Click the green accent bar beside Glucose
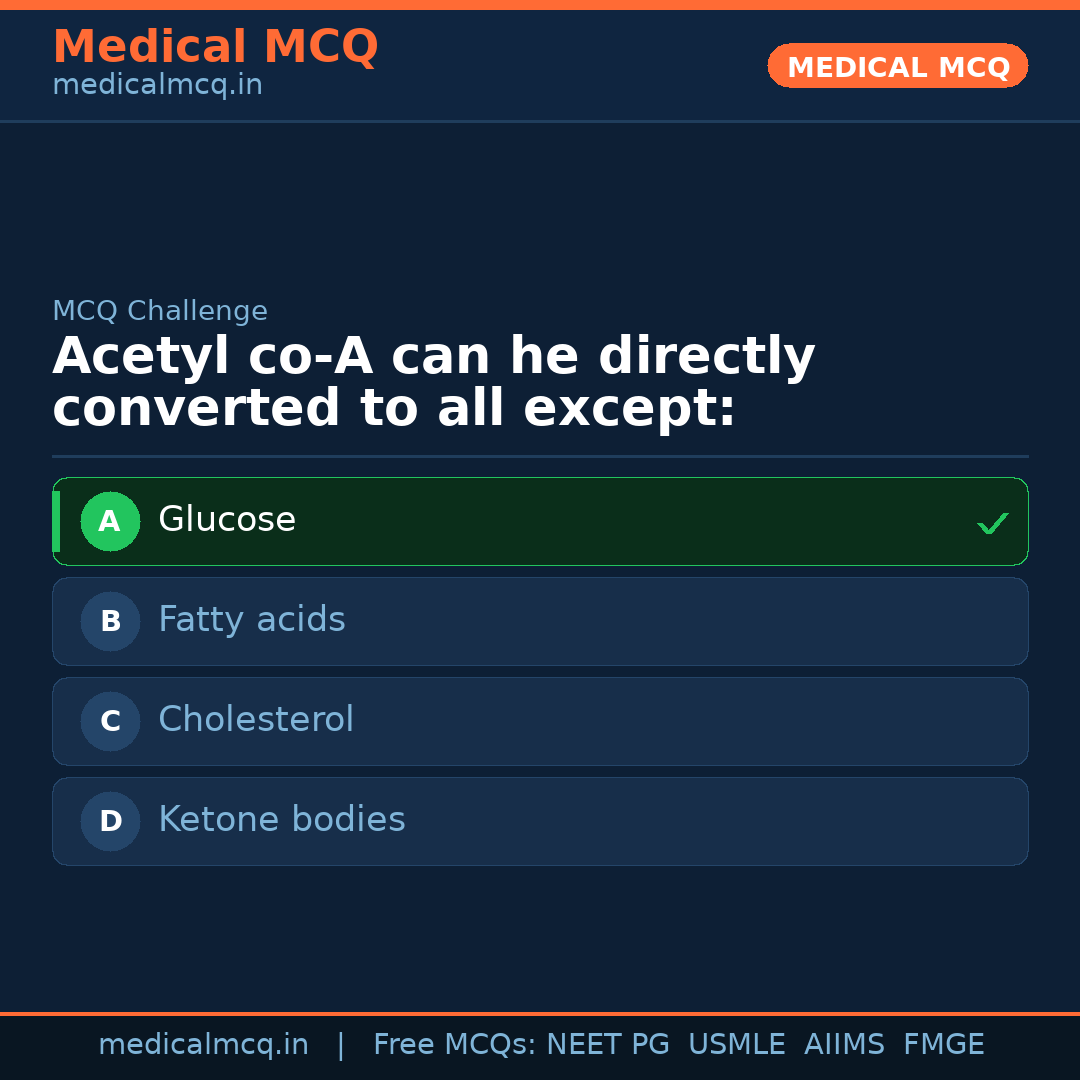The image size is (1080, 1080). (x=57, y=521)
